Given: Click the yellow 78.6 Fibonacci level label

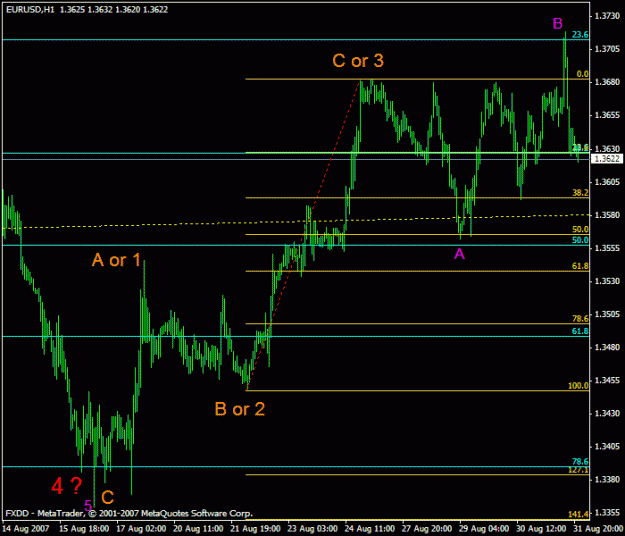Looking at the screenshot, I should pyautogui.click(x=580, y=318).
